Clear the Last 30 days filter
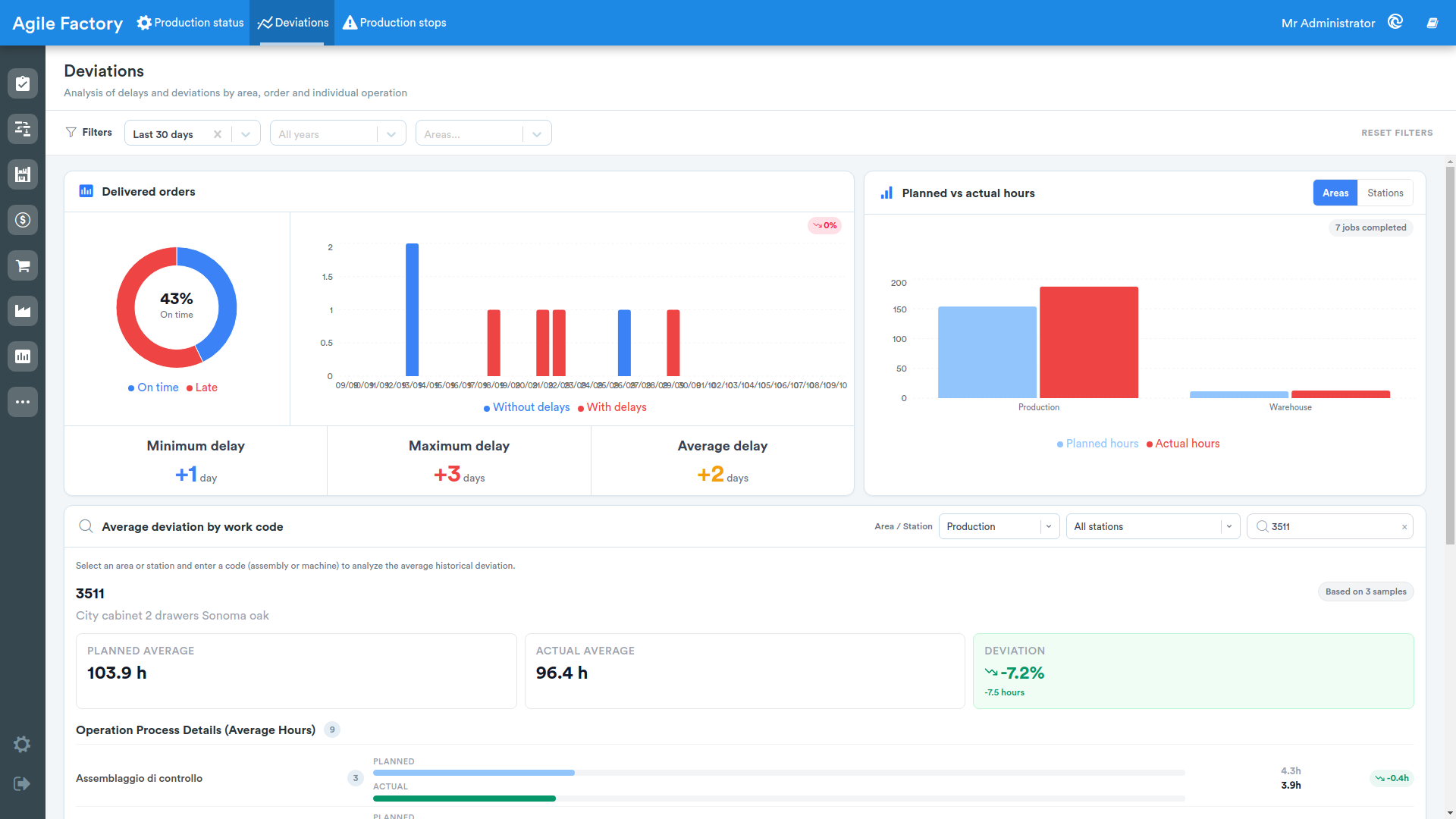This screenshot has width=1456, height=819. coord(218,134)
